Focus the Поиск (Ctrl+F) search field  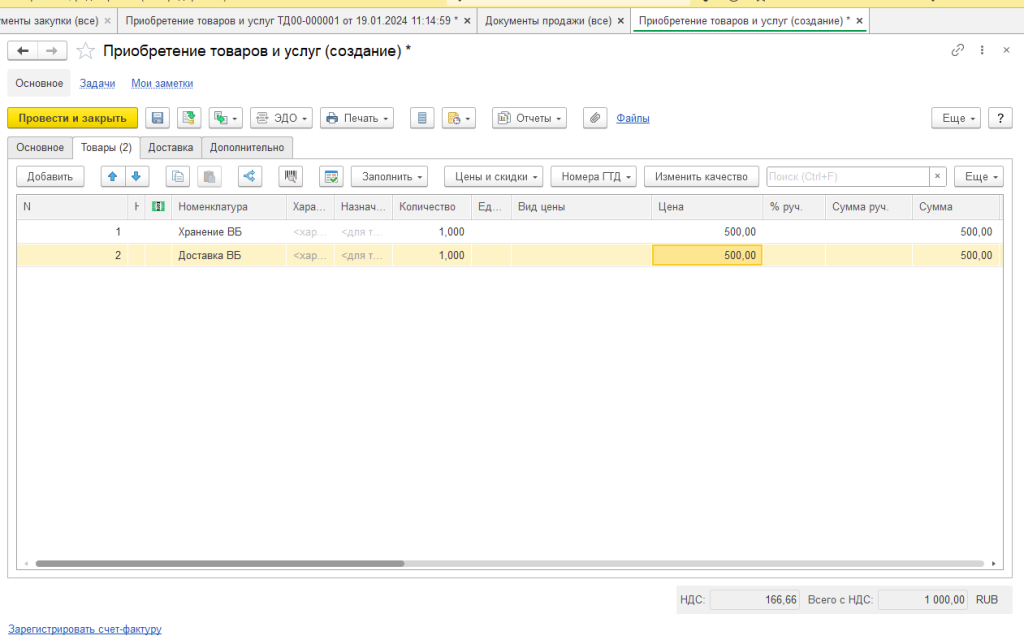(x=848, y=177)
